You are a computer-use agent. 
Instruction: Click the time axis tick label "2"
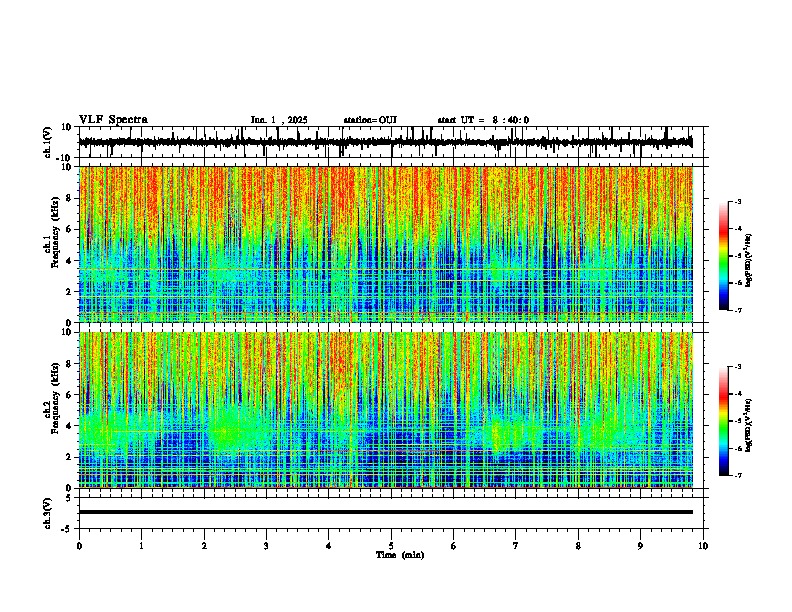point(204,546)
